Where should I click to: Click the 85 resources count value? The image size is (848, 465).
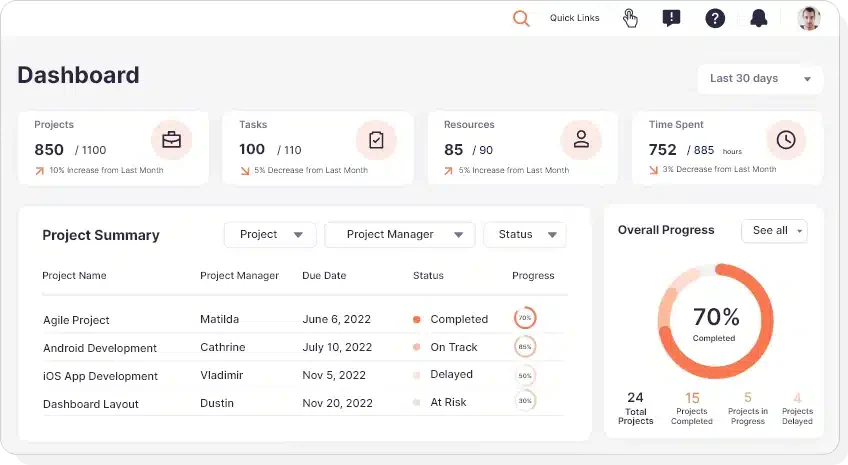(454, 150)
